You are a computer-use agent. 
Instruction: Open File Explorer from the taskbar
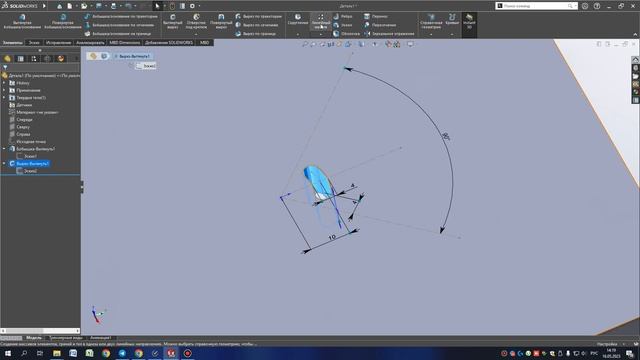pos(57,353)
